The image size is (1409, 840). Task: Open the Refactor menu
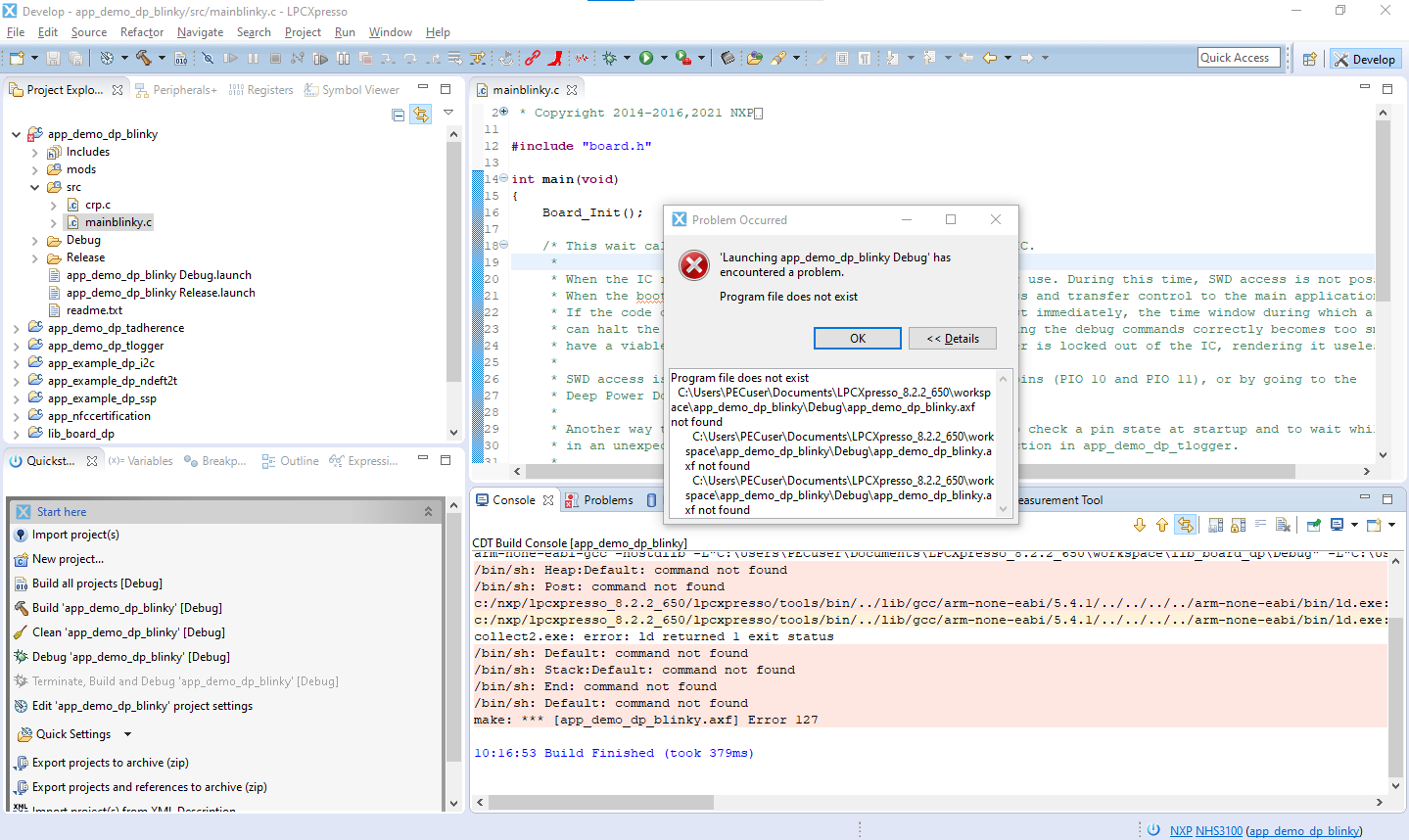[x=142, y=31]
